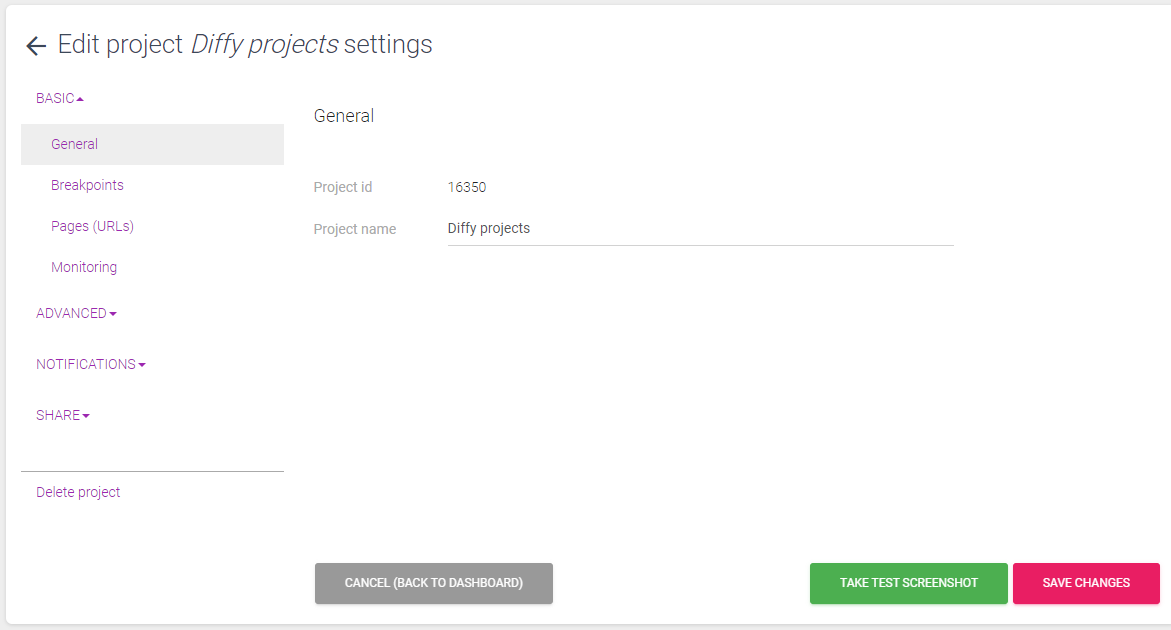Click the Save Changes button

(1086, 583)
